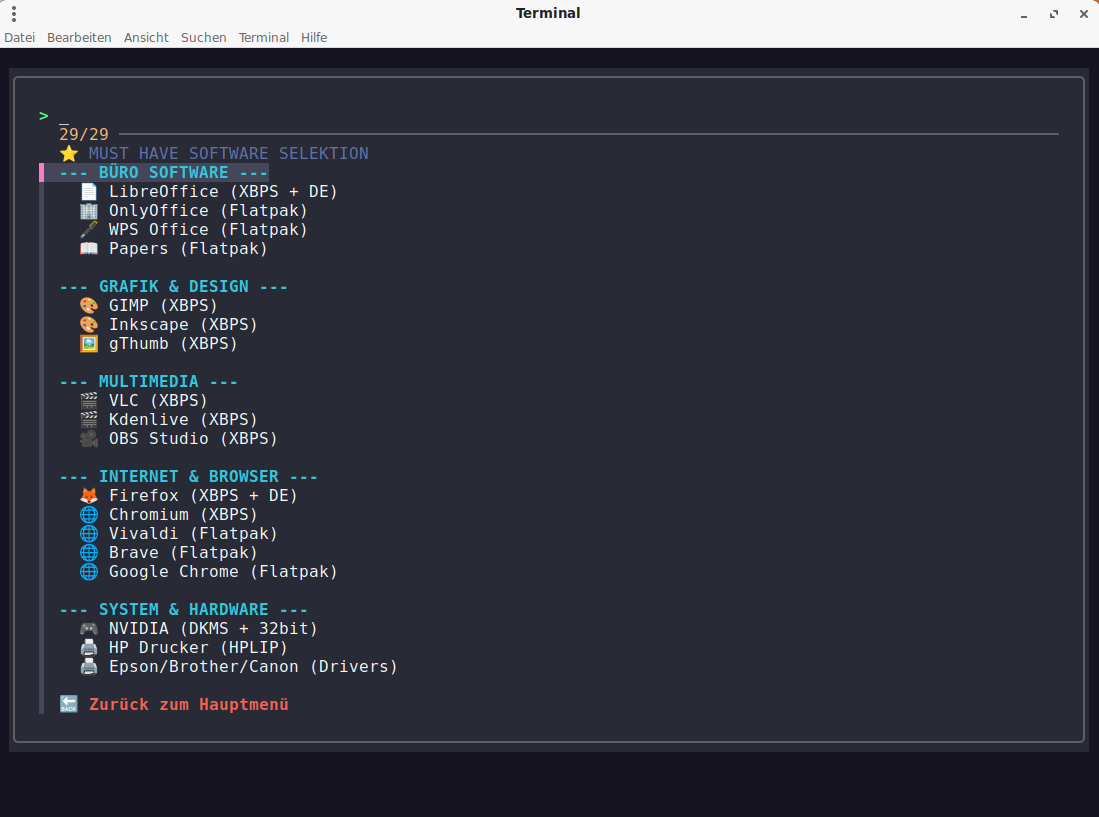Select Epson/Brother/Canon (Drivers) entry
The height and width of the screenshot is (817, 1099).
pos(253,666)
